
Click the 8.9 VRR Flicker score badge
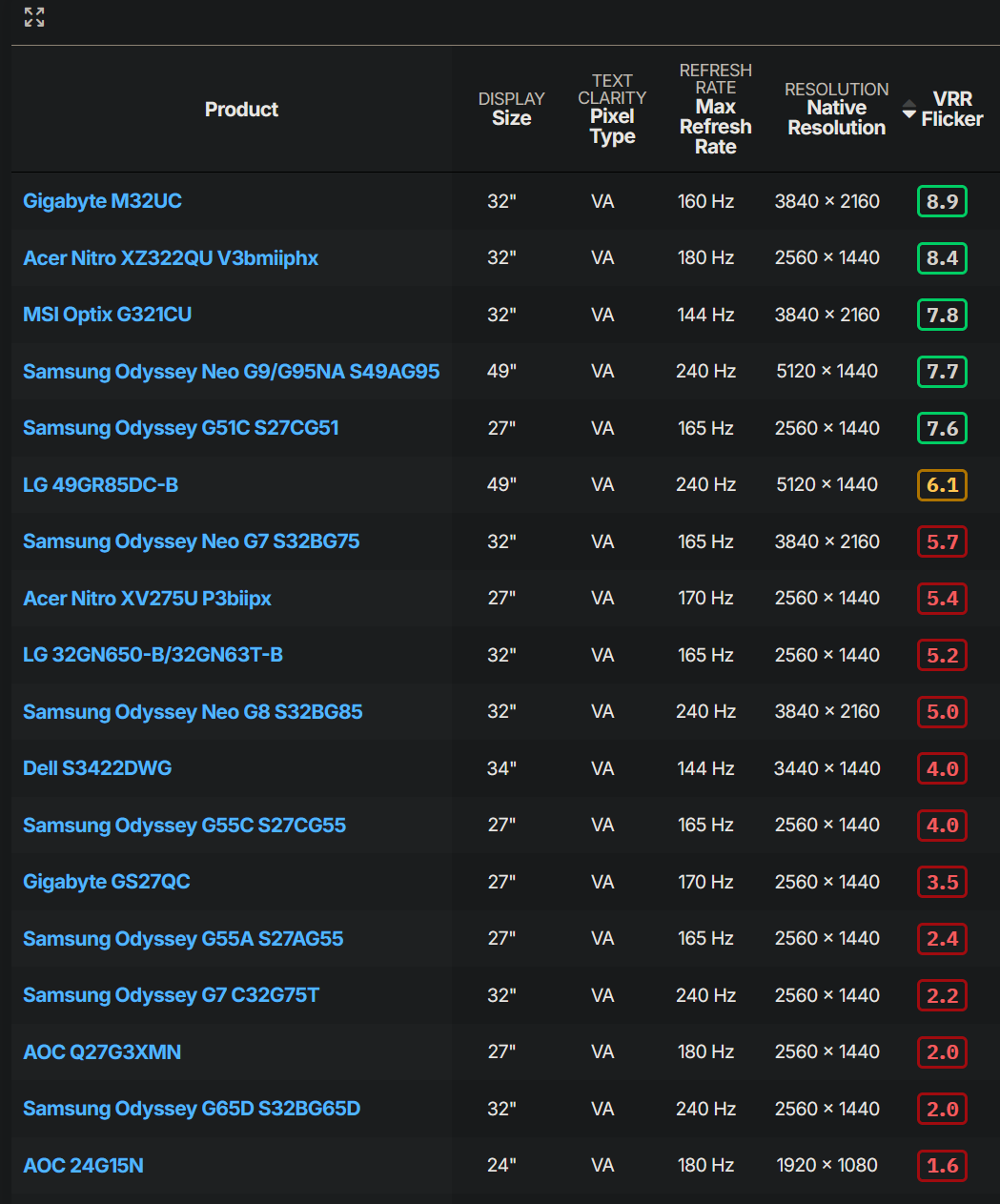pyautogui.click(x=942, y=201)
